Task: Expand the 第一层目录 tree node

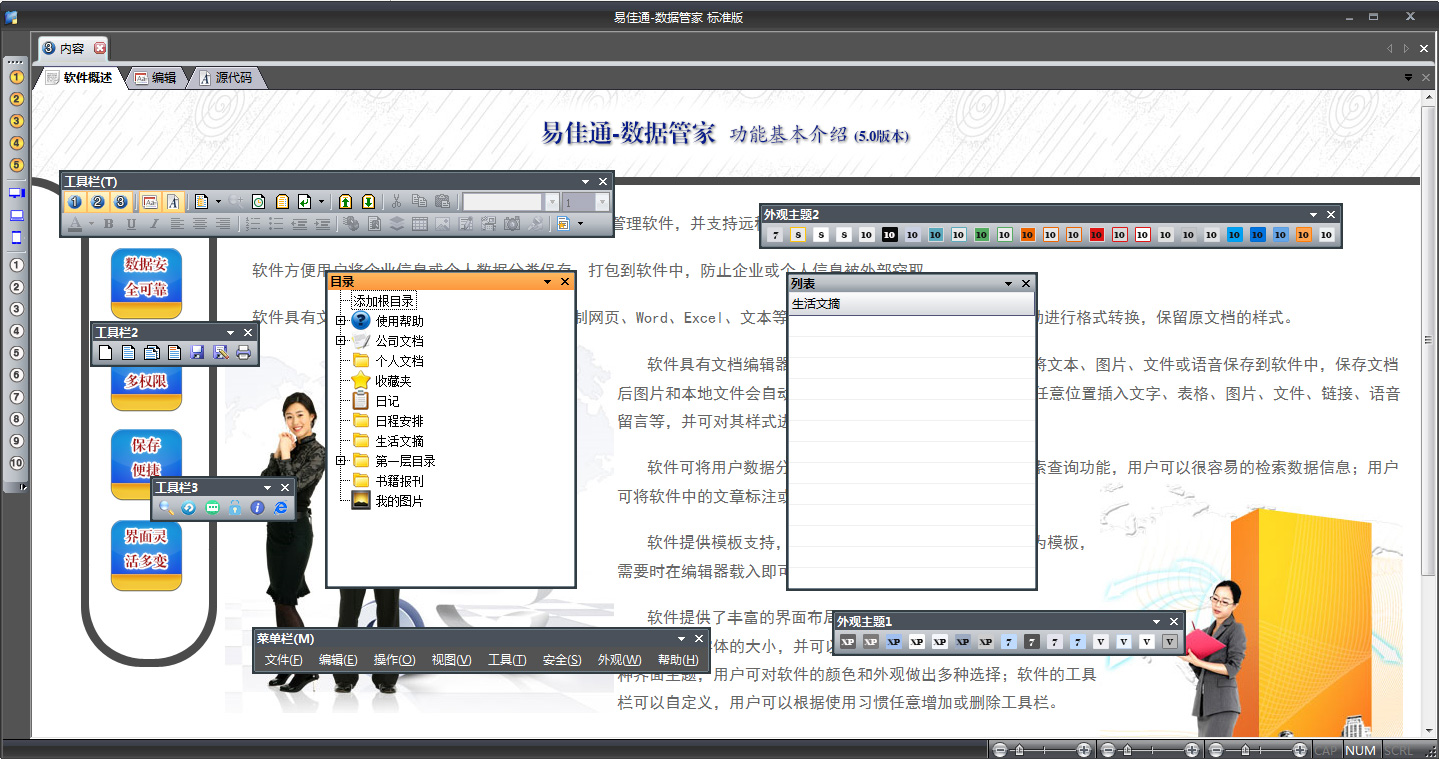Action: pyautogui.click(x=341, y=461)
